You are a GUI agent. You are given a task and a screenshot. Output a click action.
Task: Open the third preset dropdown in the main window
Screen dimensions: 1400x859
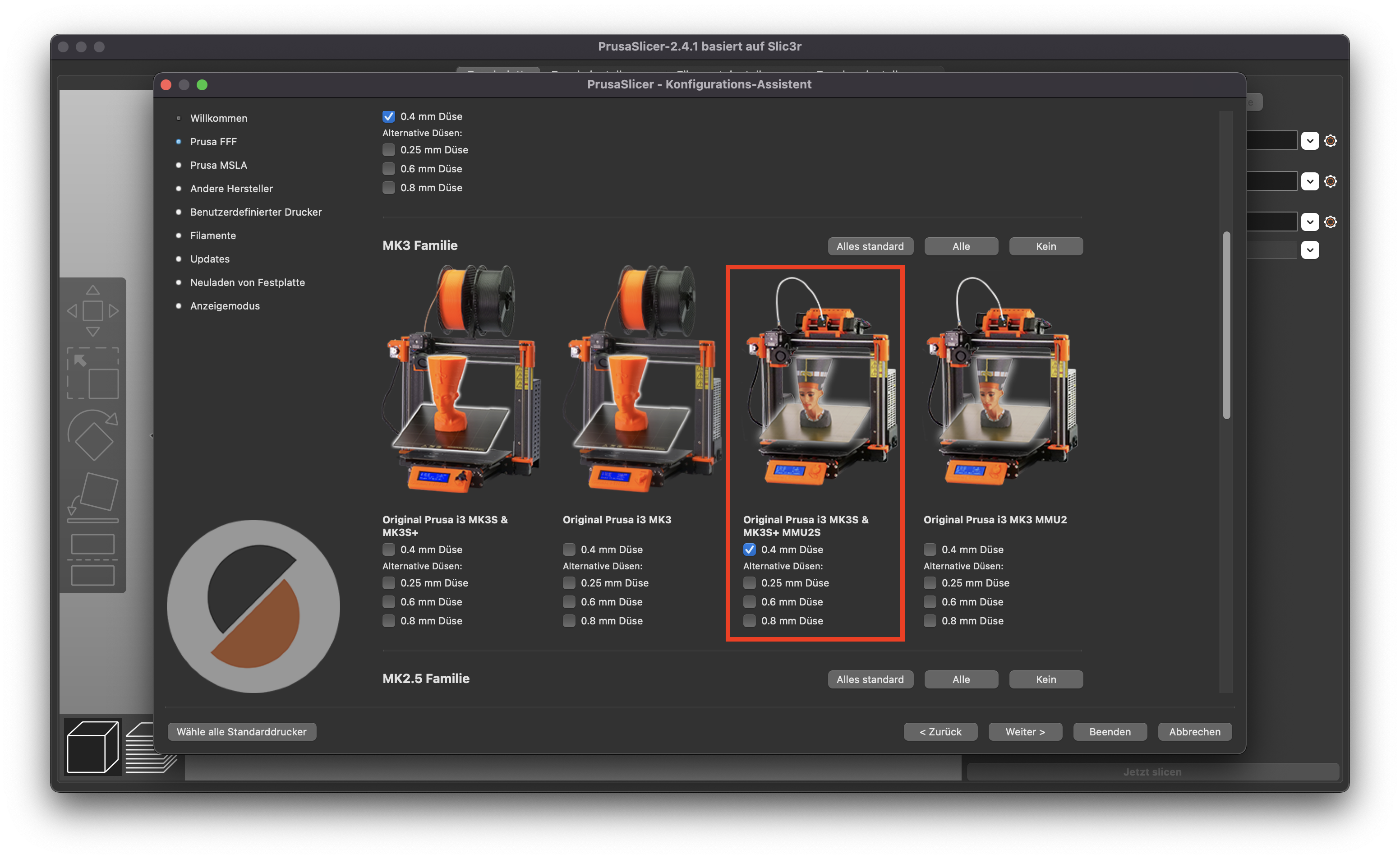(1310, 222)
